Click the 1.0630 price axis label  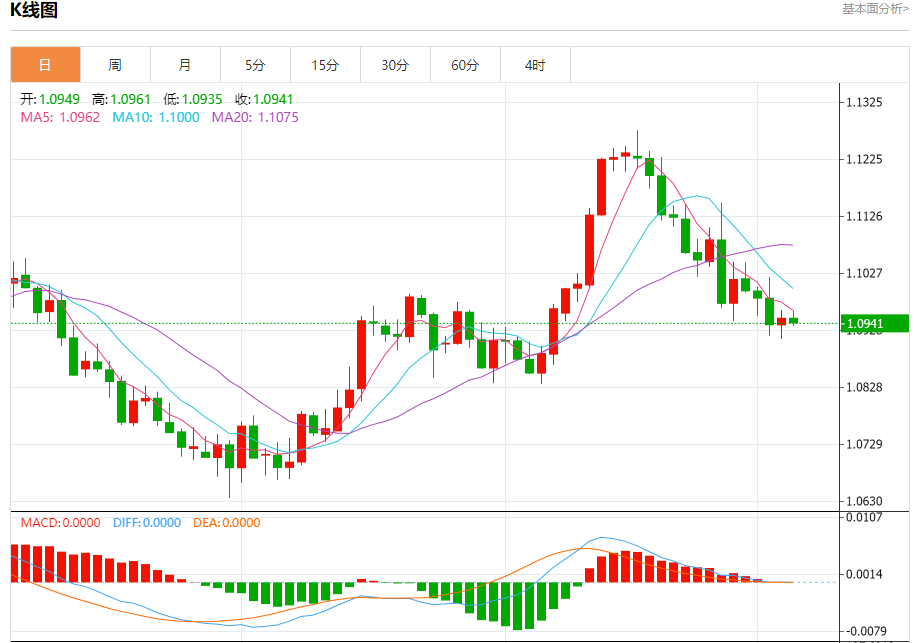click(864, 501)
